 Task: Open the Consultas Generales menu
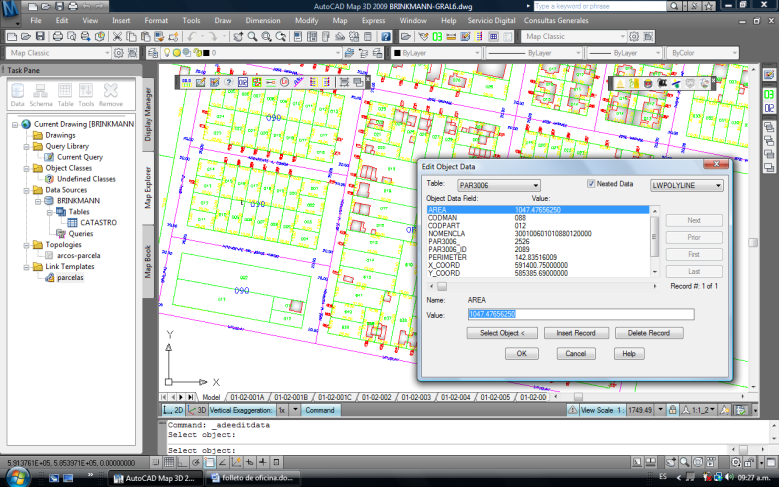(x=556, y=20)
